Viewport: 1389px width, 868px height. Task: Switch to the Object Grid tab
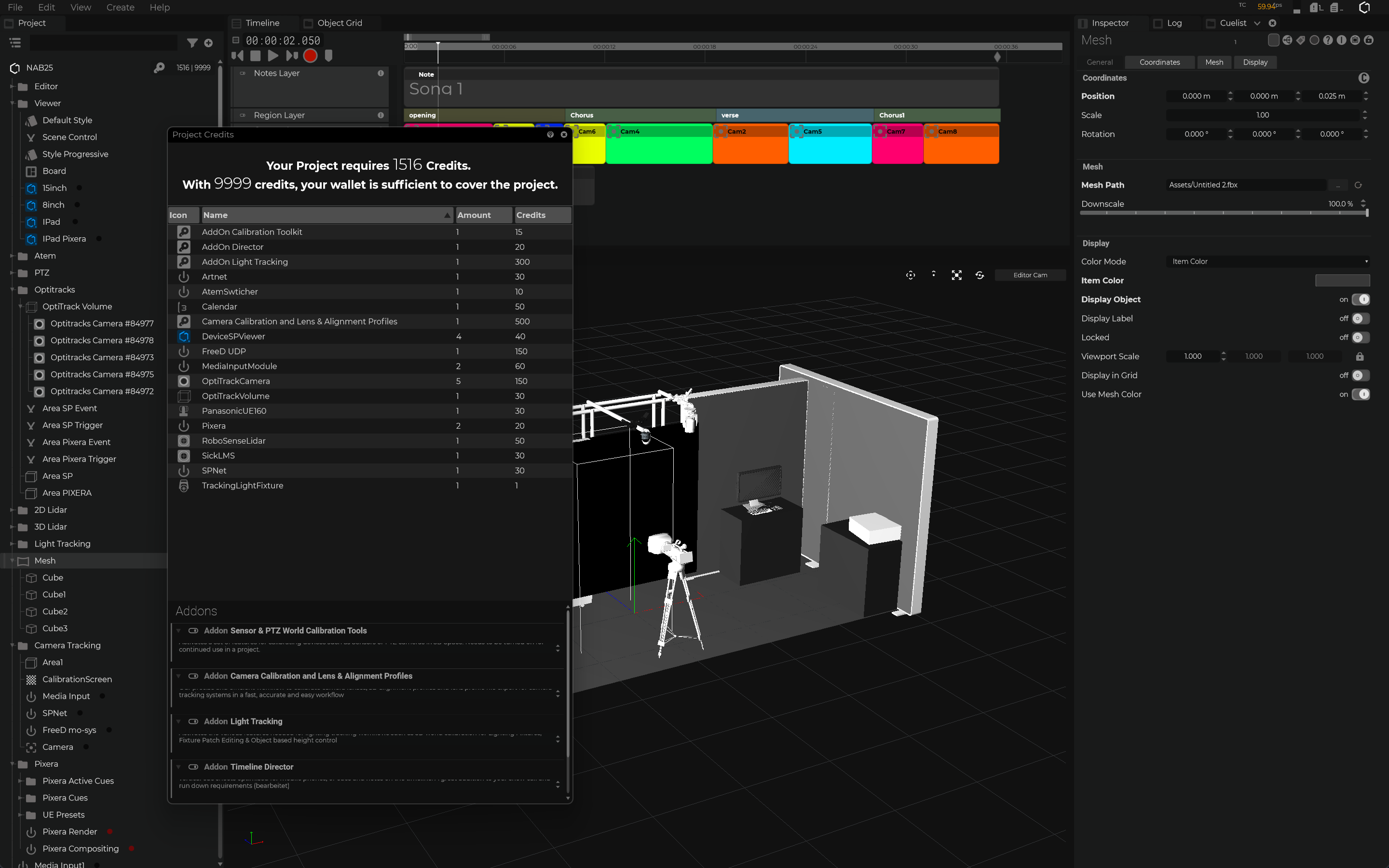[x=339, y=23]
